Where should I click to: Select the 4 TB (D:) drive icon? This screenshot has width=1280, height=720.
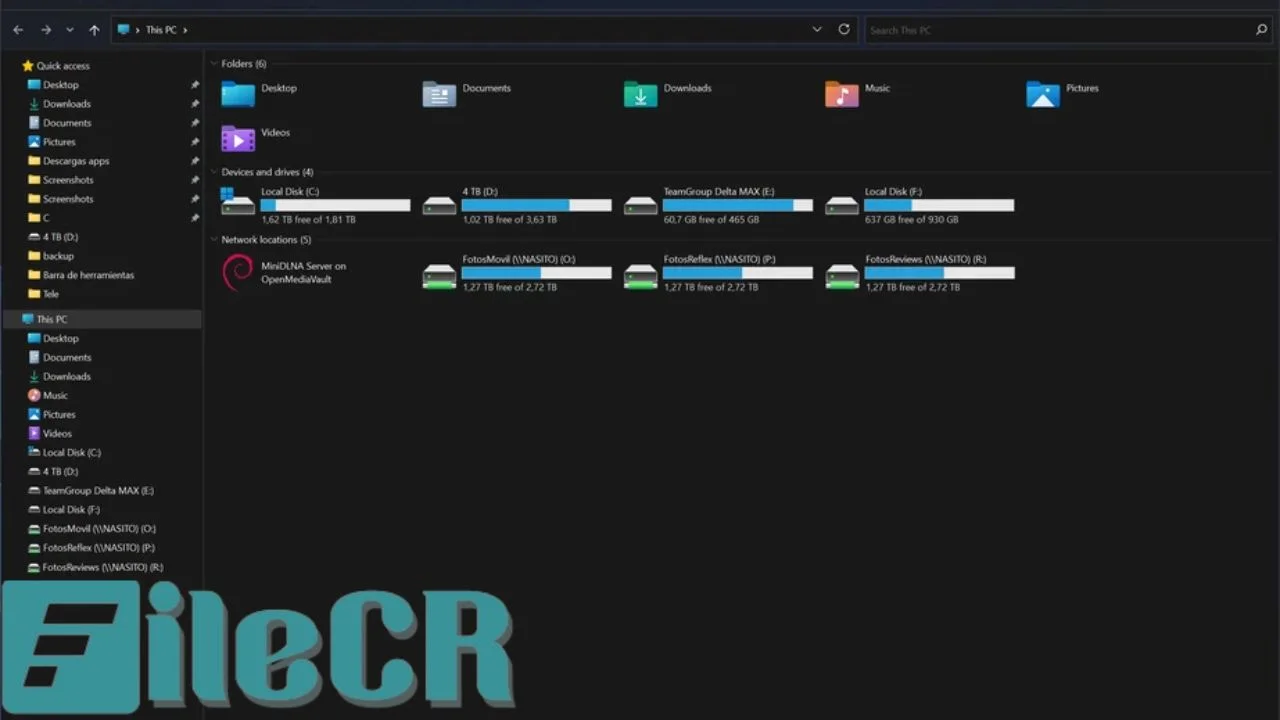(x=439, y=205)
